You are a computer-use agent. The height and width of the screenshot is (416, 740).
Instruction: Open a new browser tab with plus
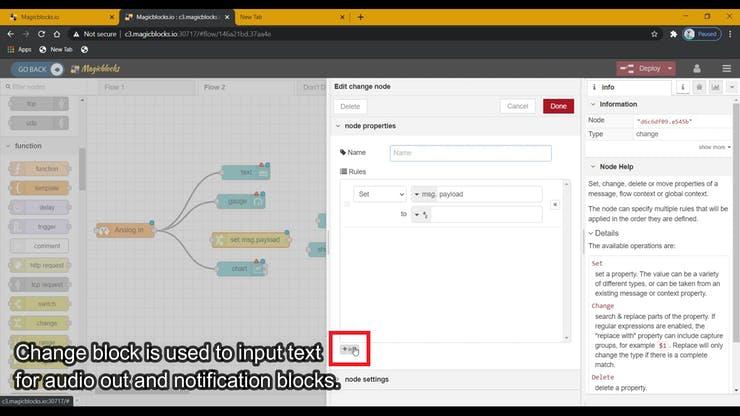pos(361,17)
